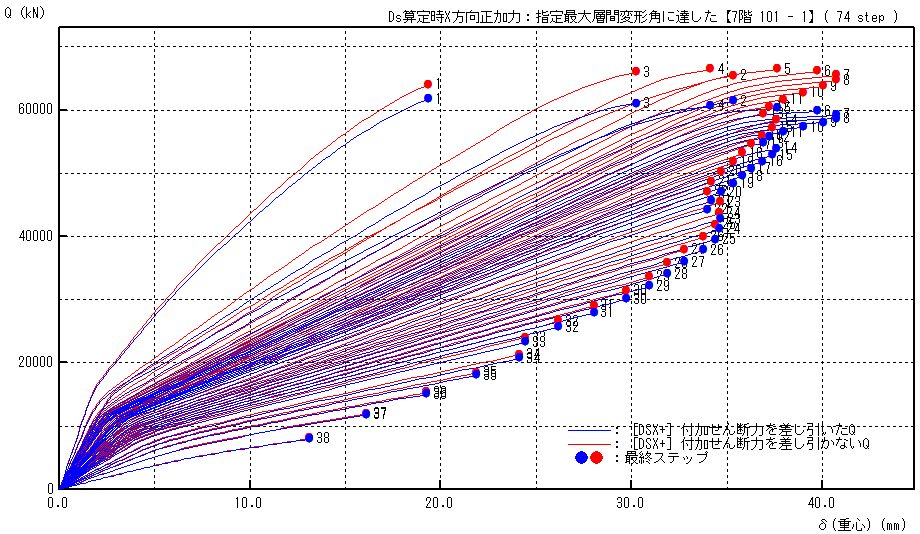Click the 20000 y-axis tick label
This screenshot has height=534, width=920.
[x=35, y=362]
